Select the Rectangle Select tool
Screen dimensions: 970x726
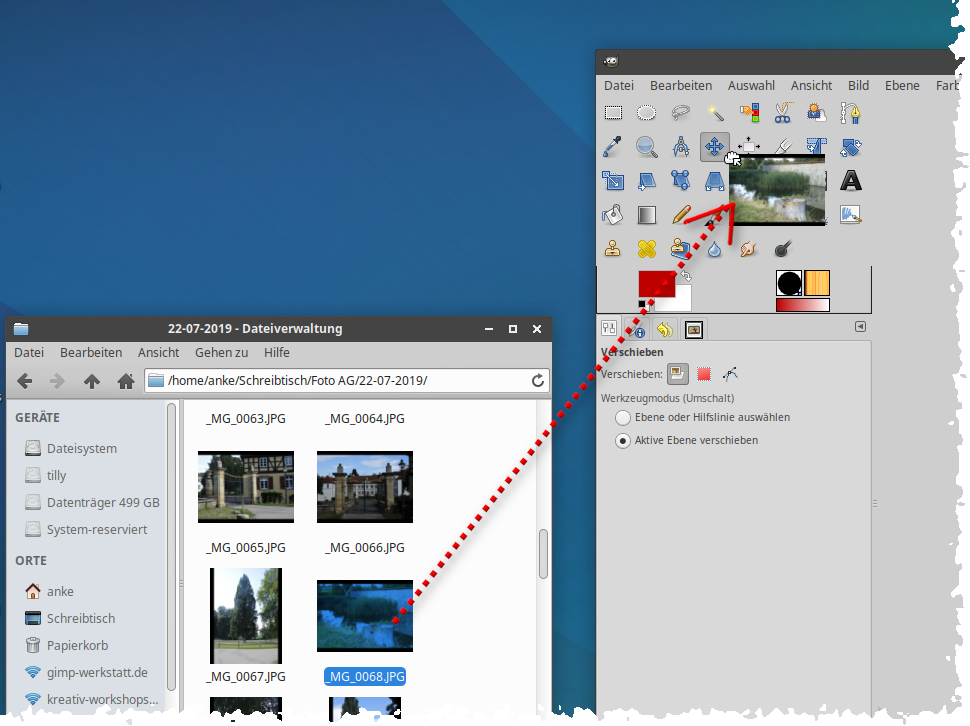point(613,113)
